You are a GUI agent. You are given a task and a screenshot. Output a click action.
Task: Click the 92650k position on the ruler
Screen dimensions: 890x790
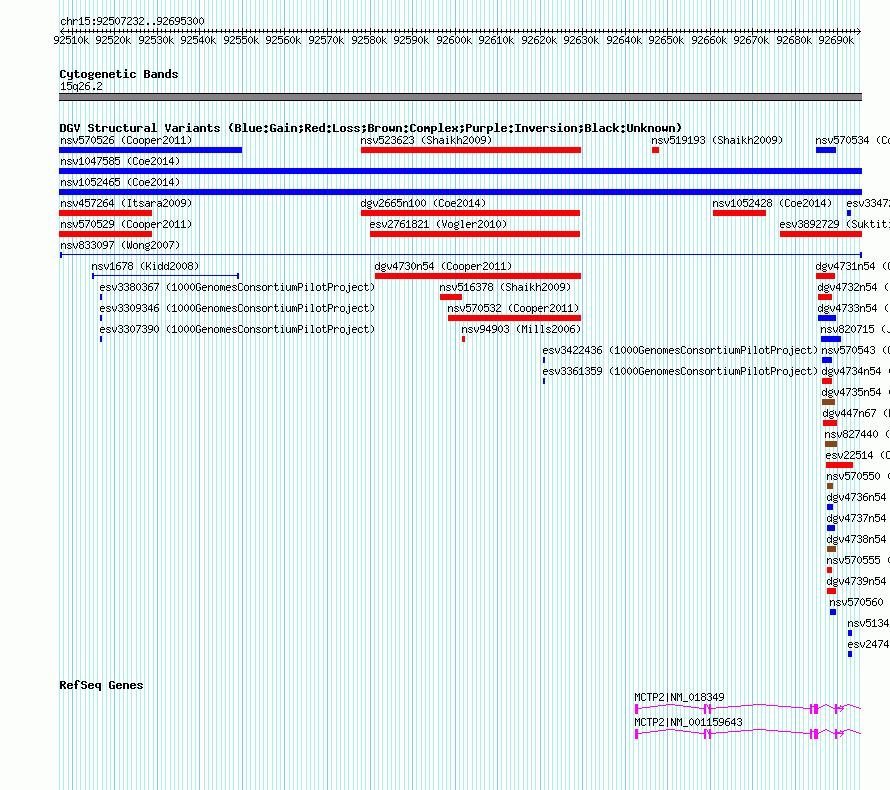pyautogui.click(x=666, y=40)
